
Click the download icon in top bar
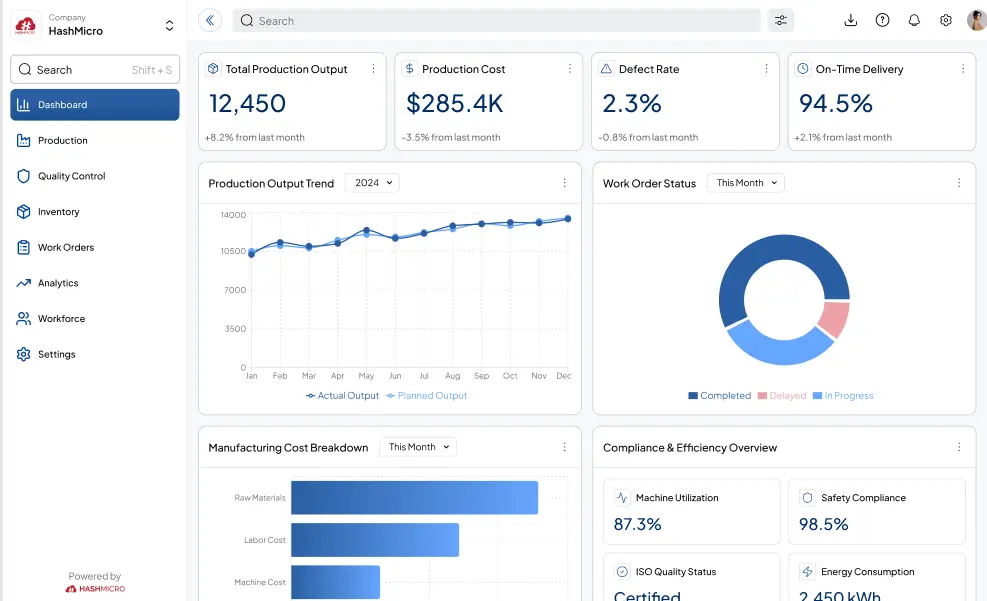851,20
